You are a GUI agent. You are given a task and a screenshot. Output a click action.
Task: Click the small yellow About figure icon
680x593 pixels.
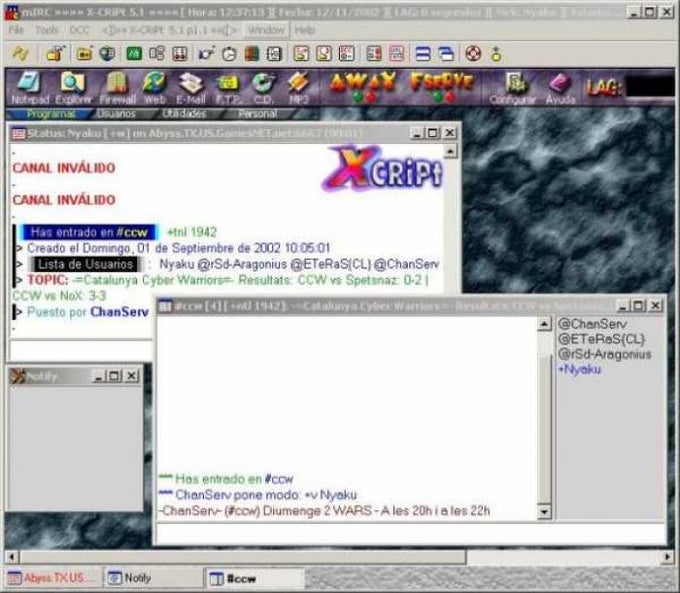click(x=497, y=54)
